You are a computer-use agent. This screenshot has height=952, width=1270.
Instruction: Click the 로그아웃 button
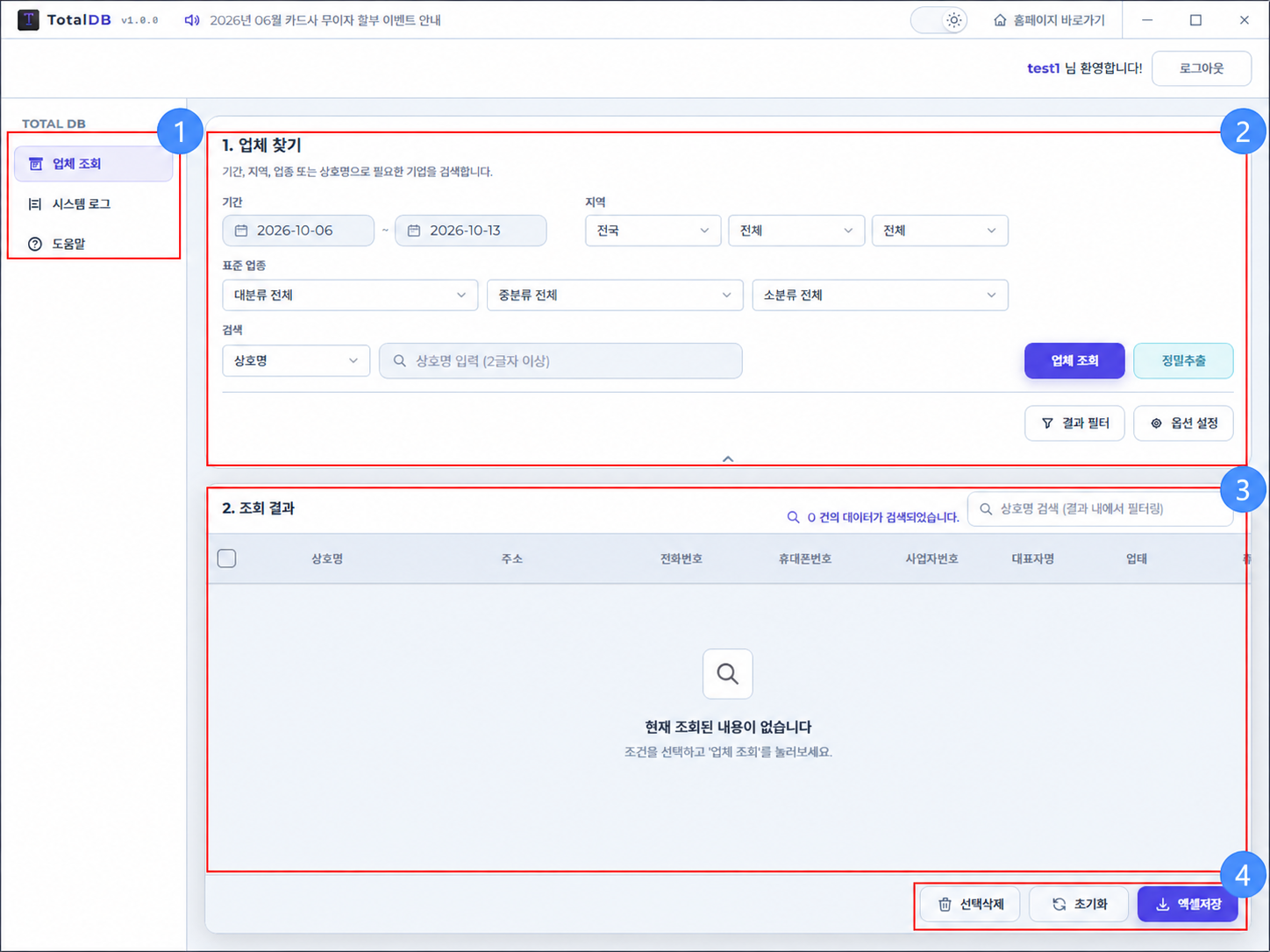[1202, 68]
